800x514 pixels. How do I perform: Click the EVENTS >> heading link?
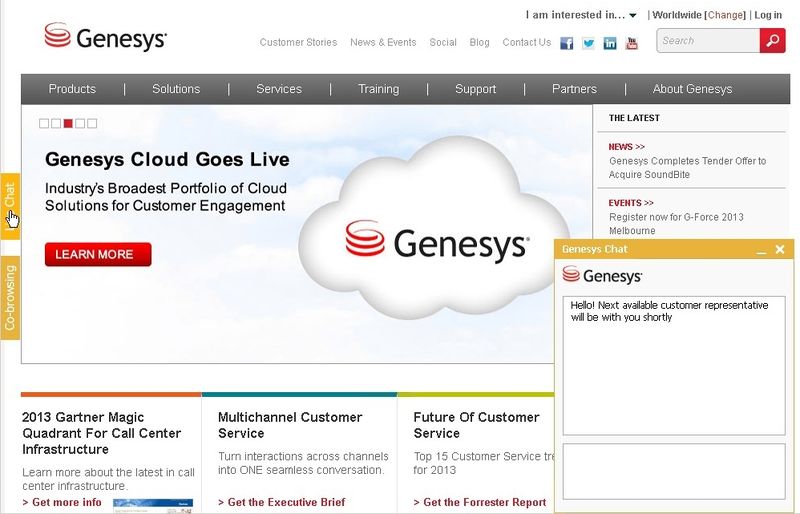coord(631,203)
